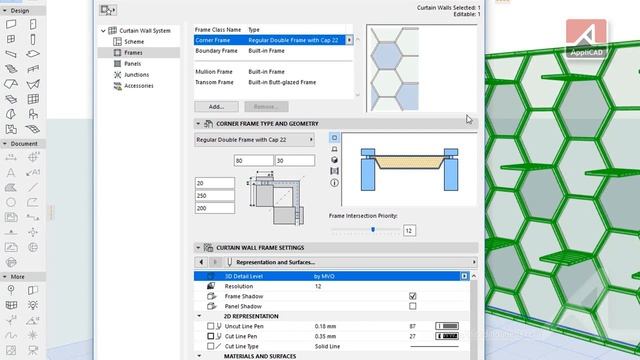Collapse the Document toolbox group
This screenshot has width=640, height=360.
click(4, 144)
